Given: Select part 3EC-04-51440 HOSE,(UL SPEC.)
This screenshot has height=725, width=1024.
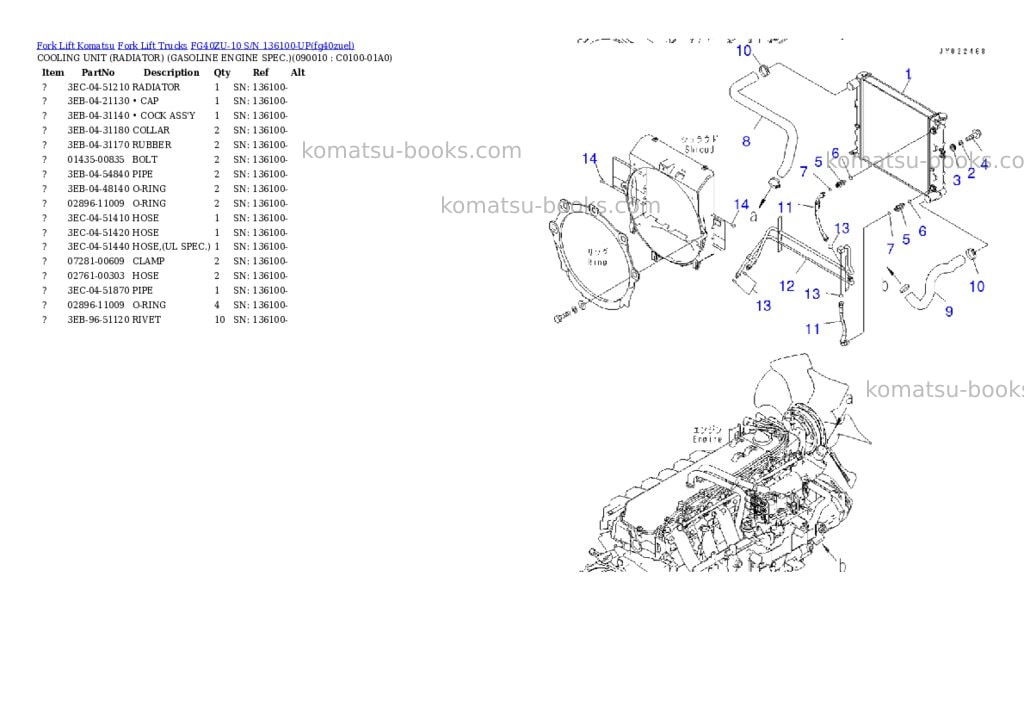Looking at the screenshot, I should point(139,247).
